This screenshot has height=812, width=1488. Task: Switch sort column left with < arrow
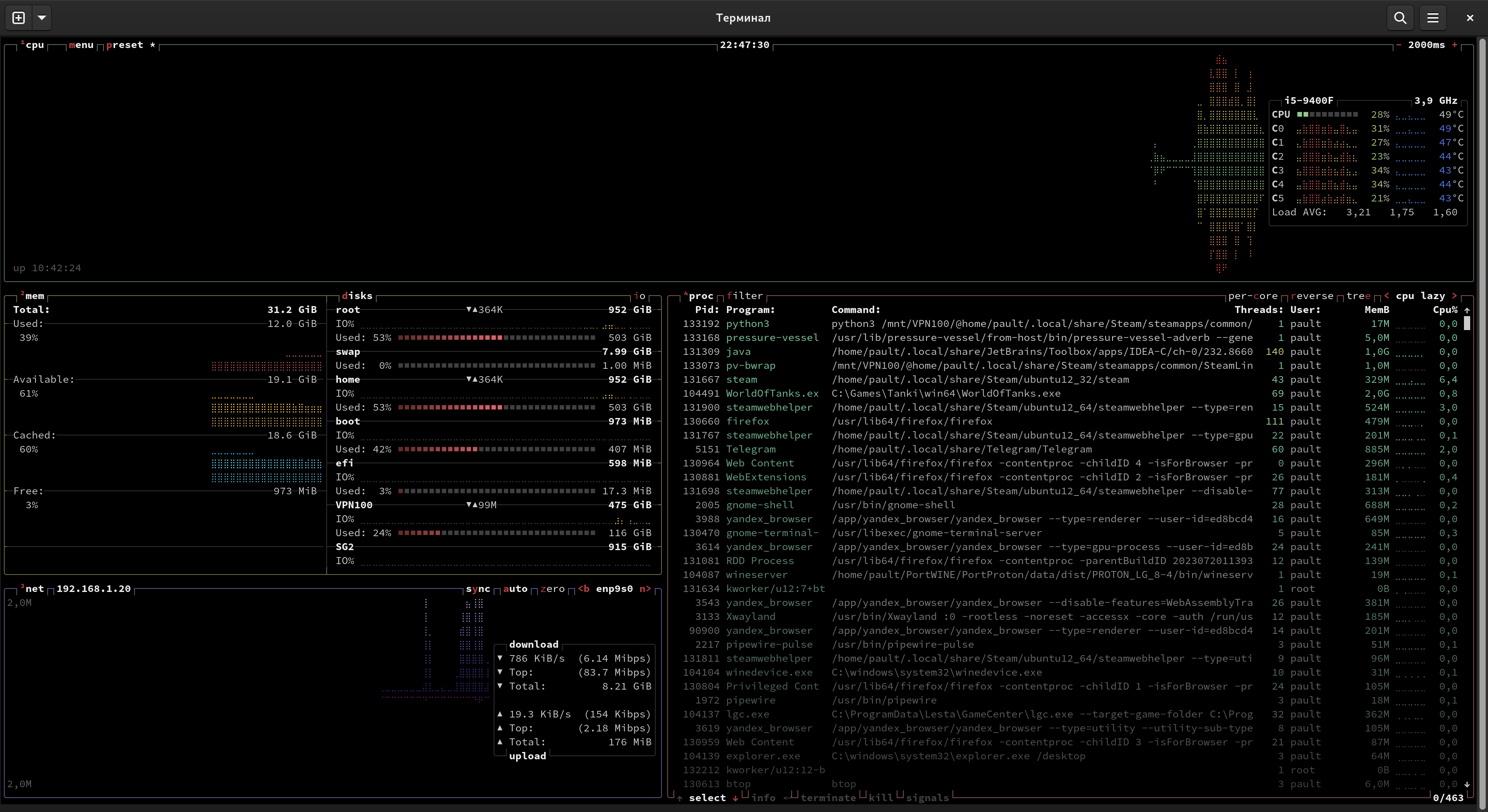(1386, 296)
